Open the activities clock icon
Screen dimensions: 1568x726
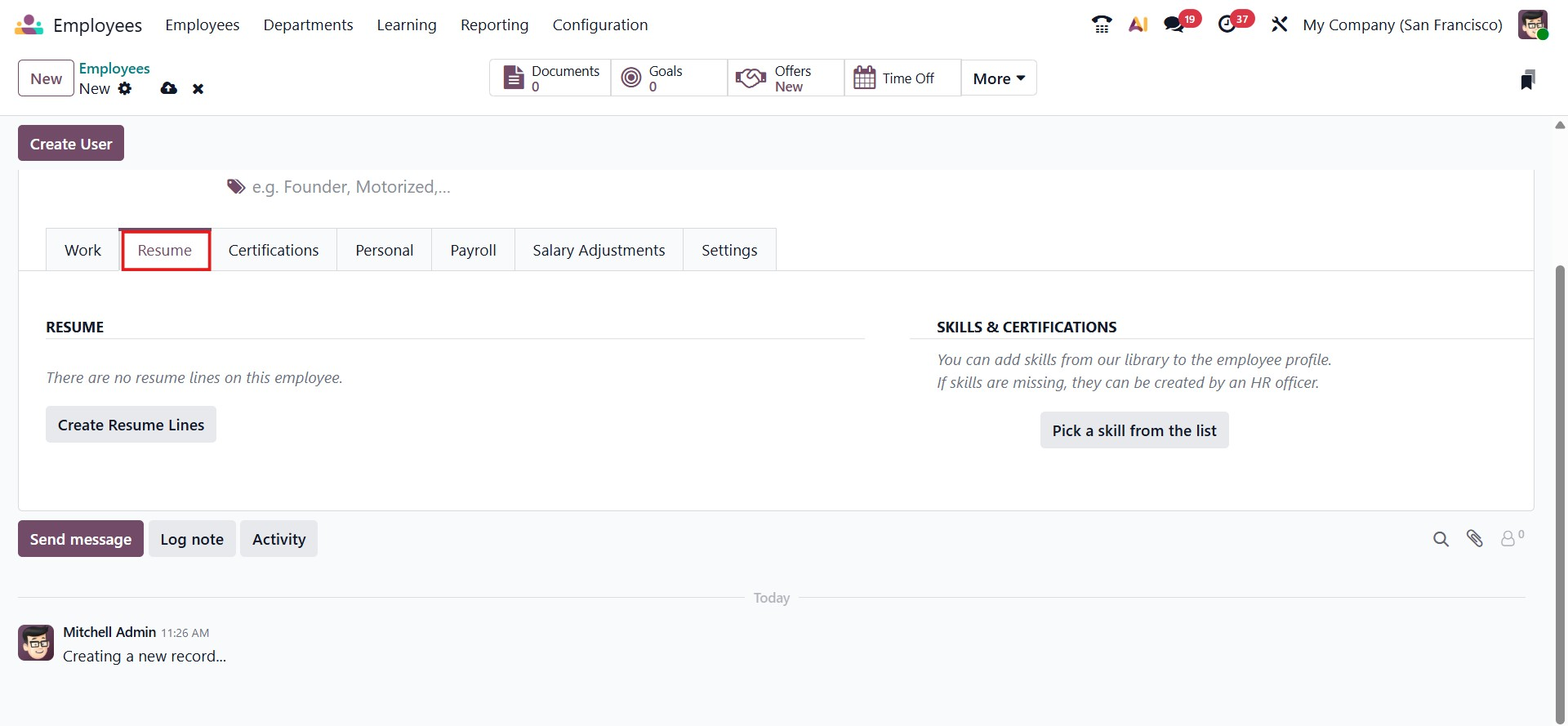tap(1227, 24)
